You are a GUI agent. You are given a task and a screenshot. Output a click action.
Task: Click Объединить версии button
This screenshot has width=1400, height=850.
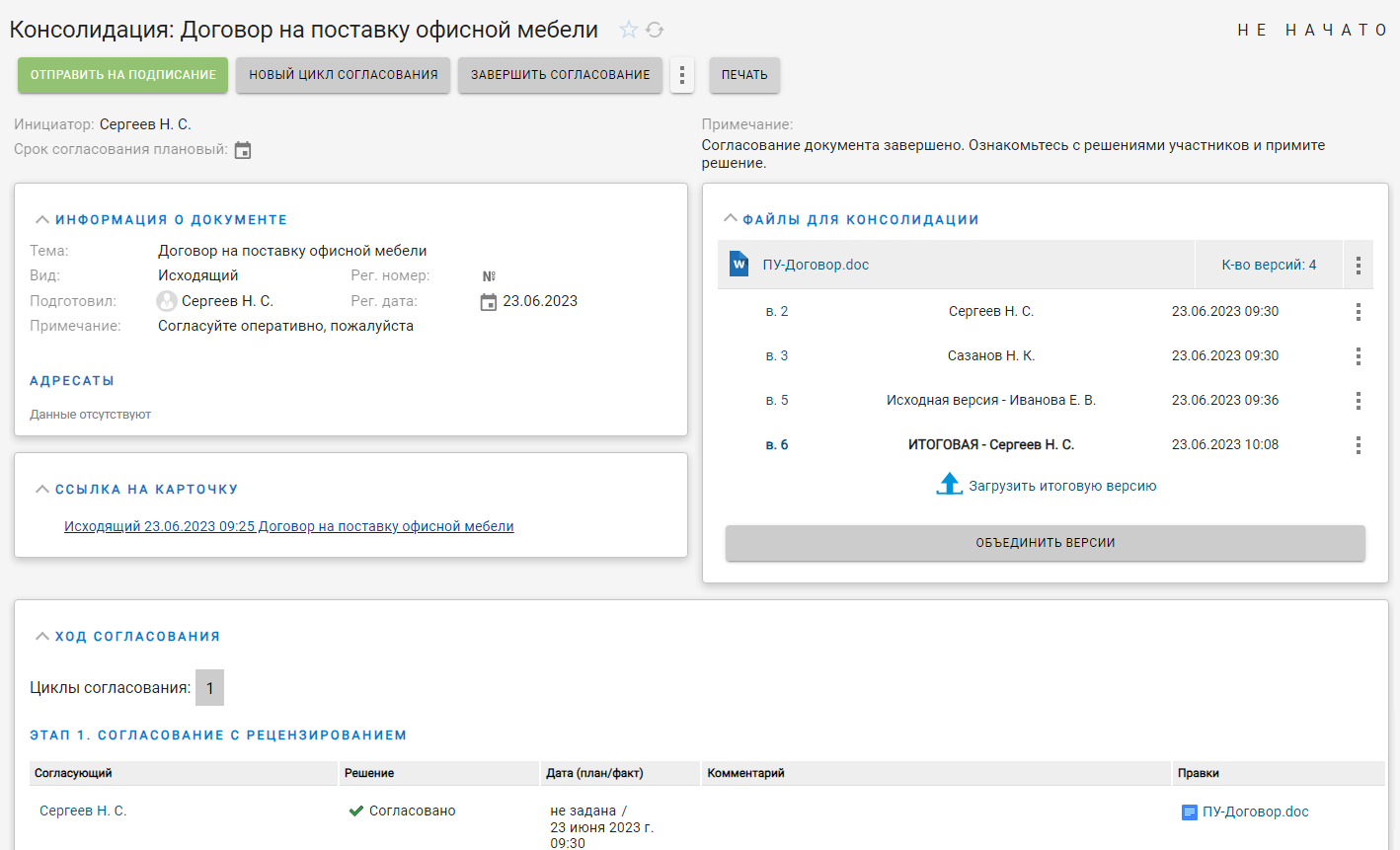coord(1046,543)
